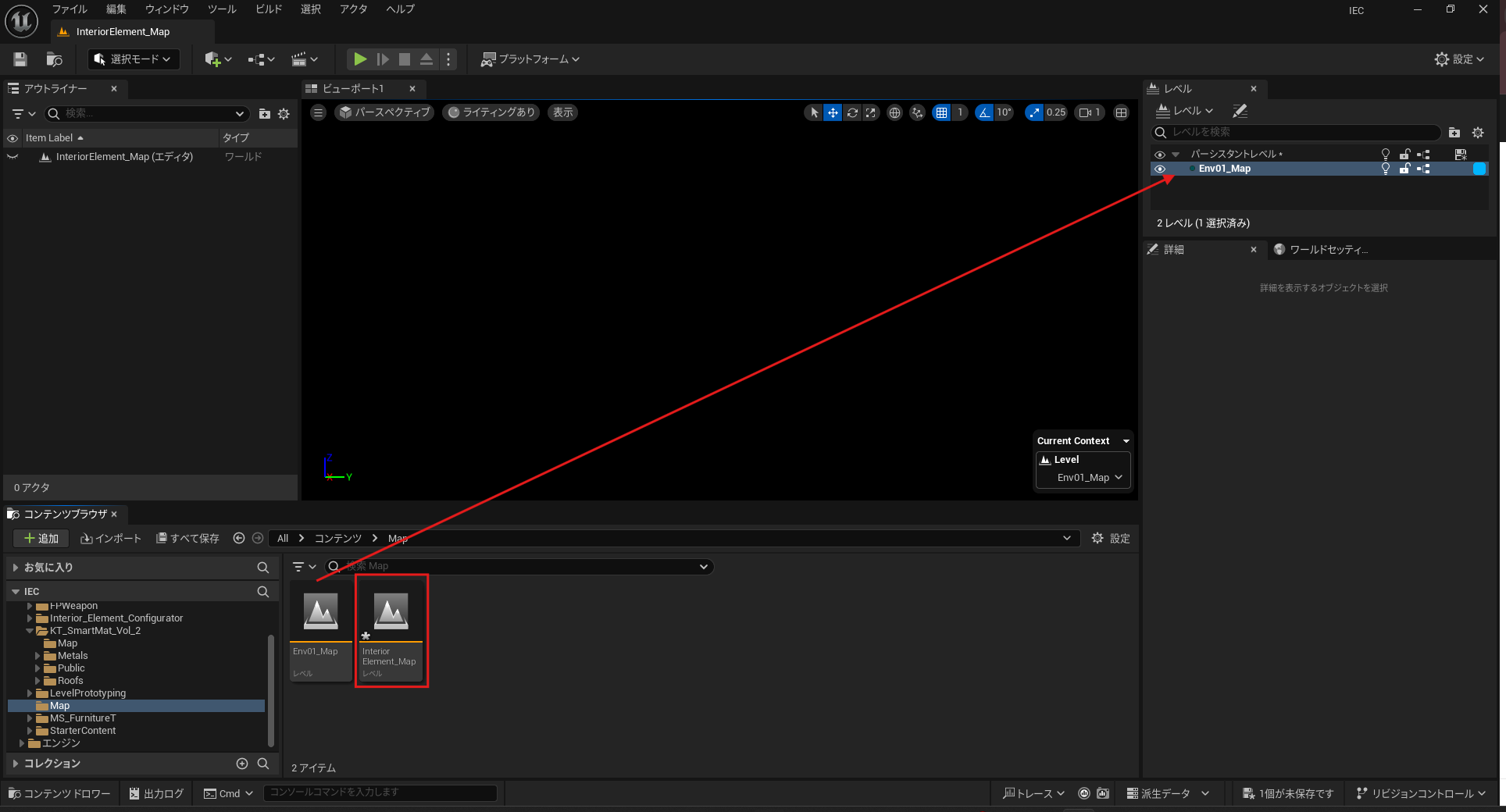Viewport: 1506px width, 812px height.
Task: Open the Env01_Map current level dropdown
Action: (1089, 478)
